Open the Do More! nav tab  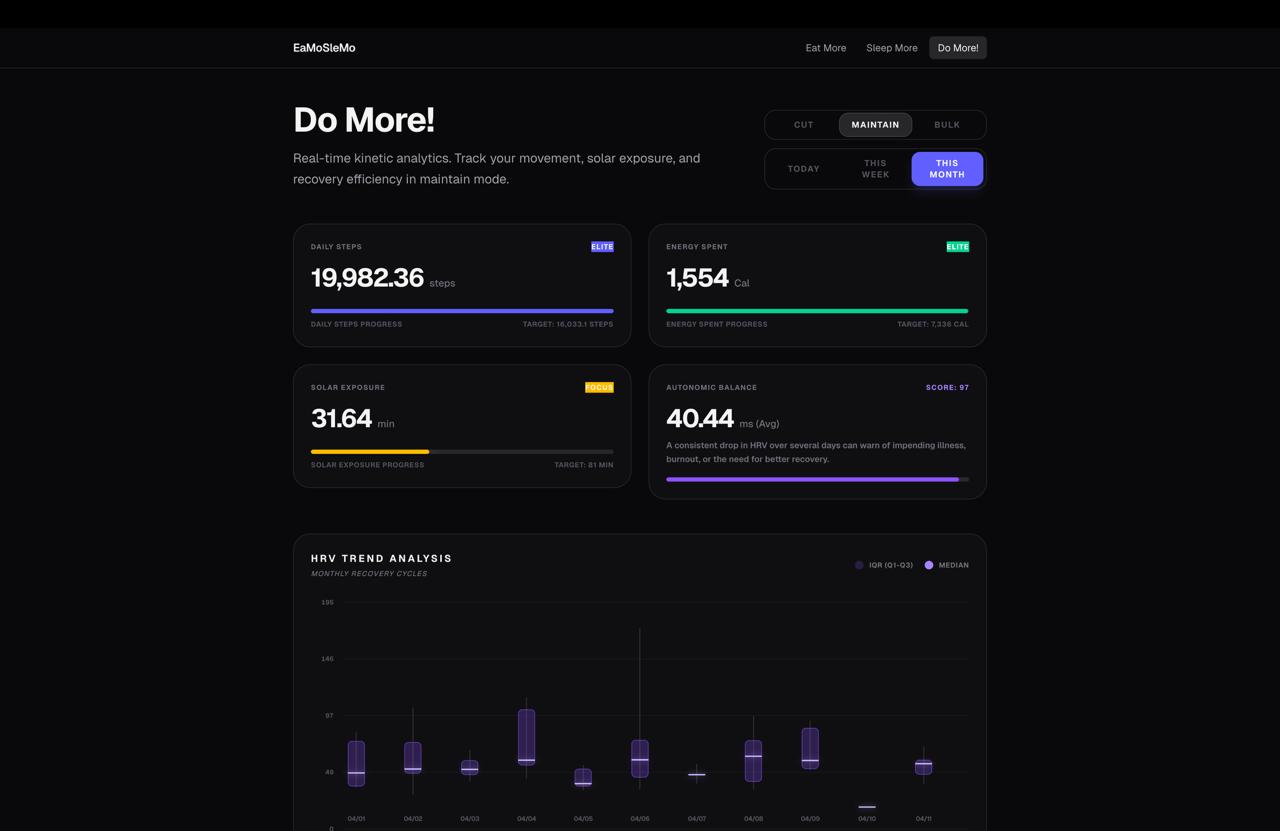(x=958, y=48)
